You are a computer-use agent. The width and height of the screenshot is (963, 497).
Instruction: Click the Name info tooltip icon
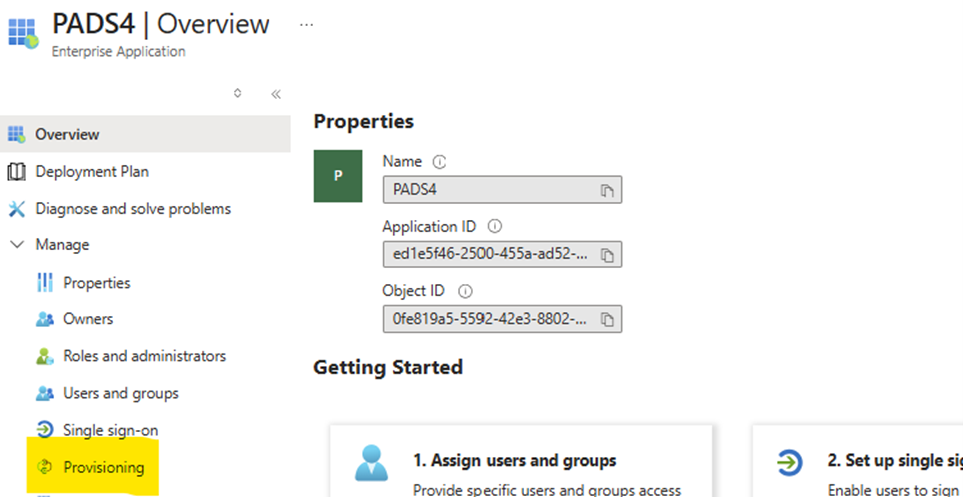click(439, 162)
